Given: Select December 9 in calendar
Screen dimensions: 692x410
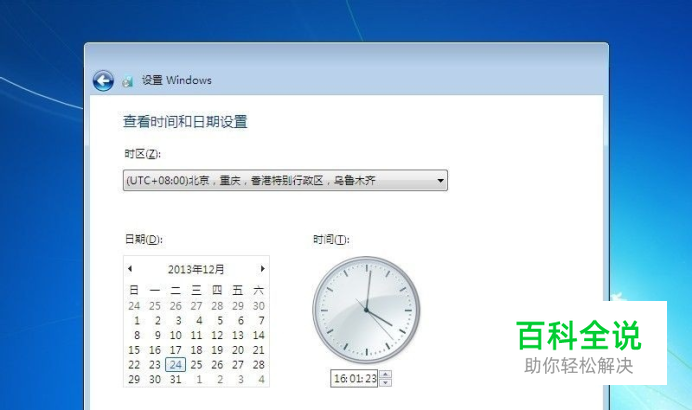Looking at the screenshot, I should (158, 335).
